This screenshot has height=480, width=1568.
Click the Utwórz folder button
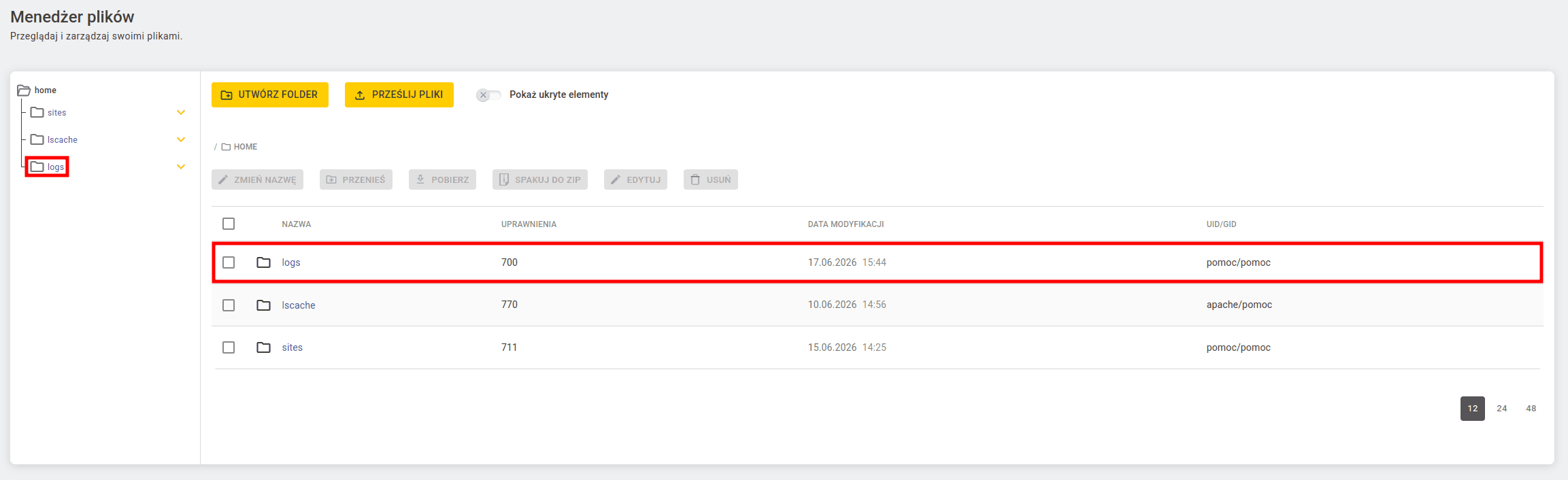coord(270,95)
